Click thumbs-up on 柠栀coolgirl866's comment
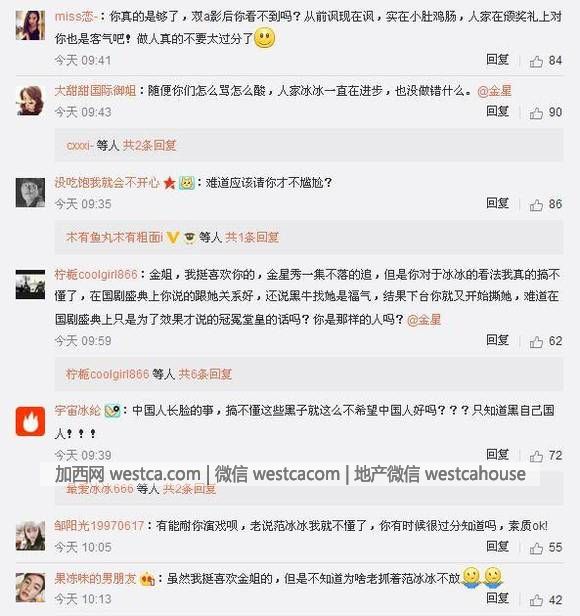 click(536, 342)
